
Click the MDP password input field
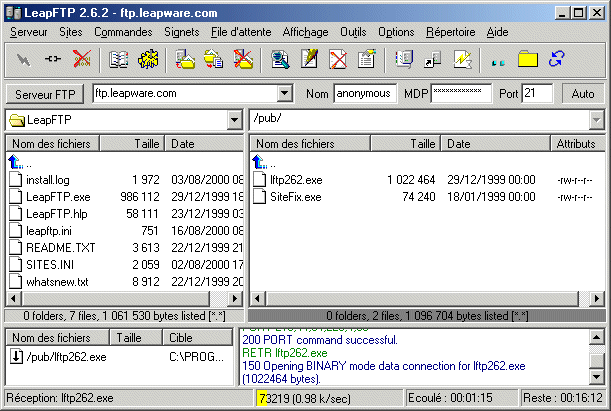[x=461, y=93]
